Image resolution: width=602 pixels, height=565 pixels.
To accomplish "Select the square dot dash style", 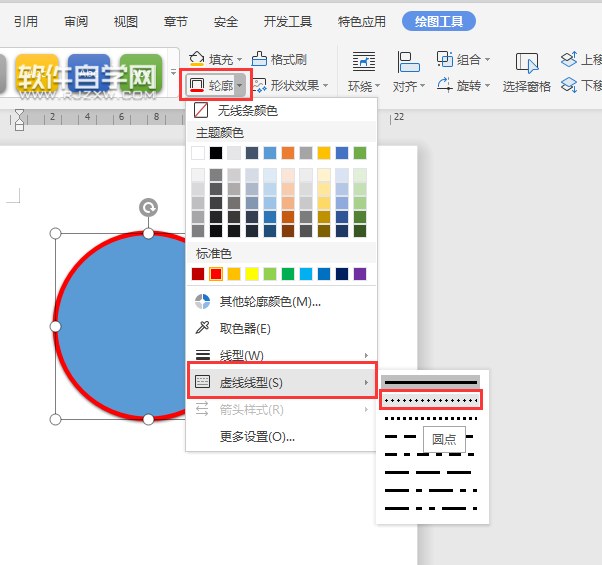I will point(430,418).
